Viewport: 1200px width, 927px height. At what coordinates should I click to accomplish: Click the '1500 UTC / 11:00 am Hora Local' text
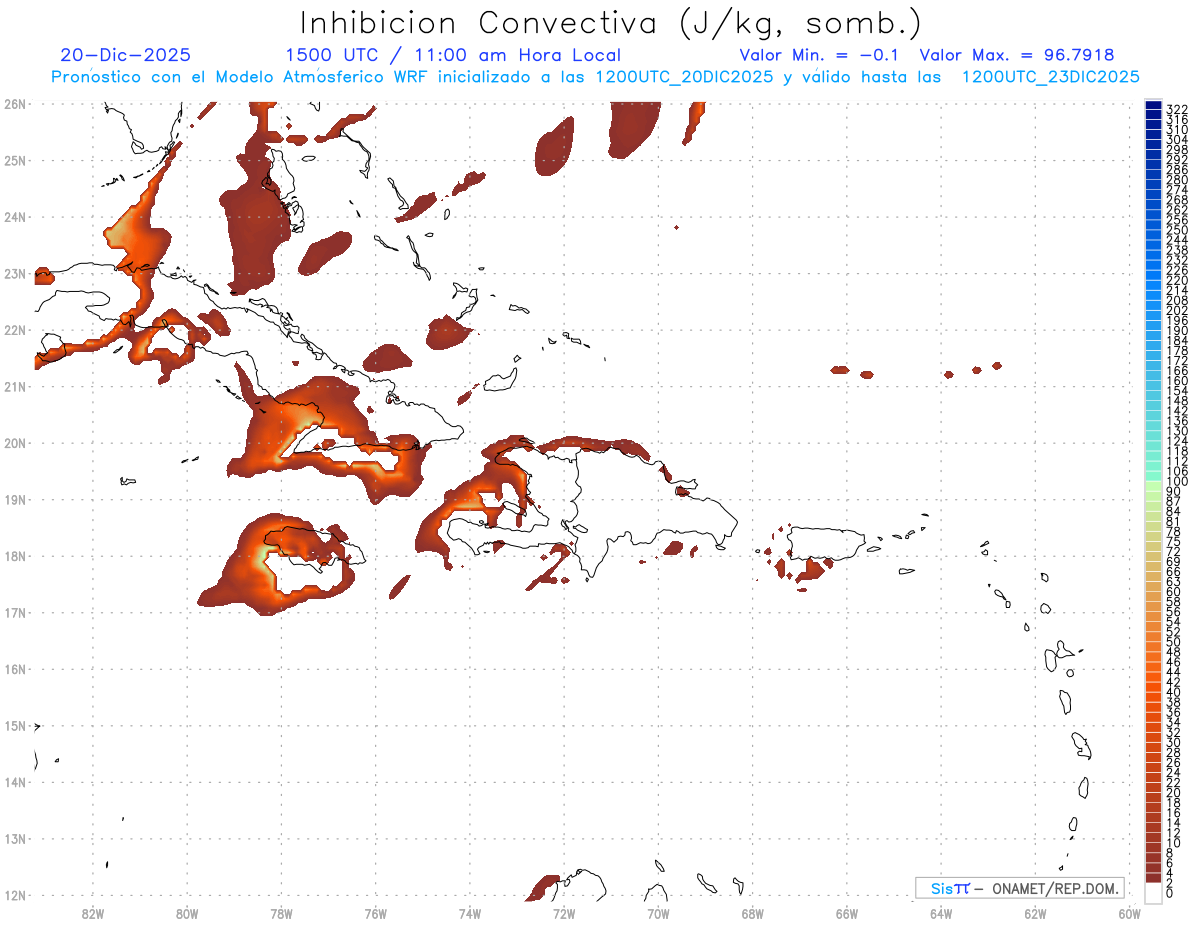click(x=453, y=55)
